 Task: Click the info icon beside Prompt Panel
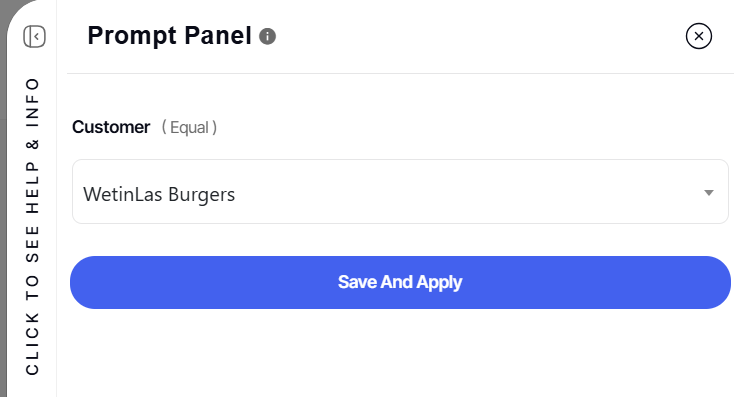[267, 36]
